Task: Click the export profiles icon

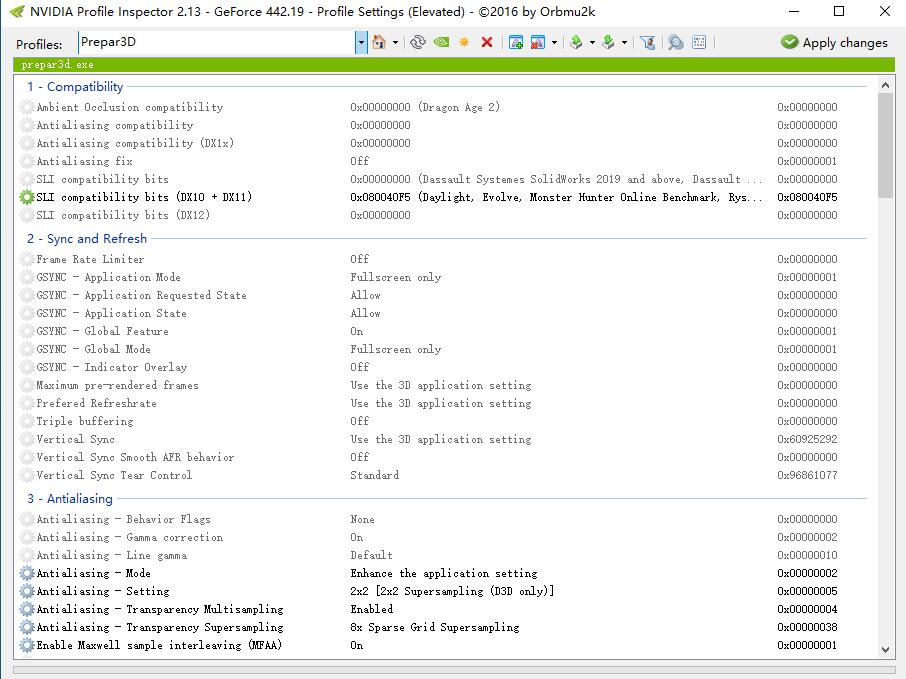Action: click(576, 42)
